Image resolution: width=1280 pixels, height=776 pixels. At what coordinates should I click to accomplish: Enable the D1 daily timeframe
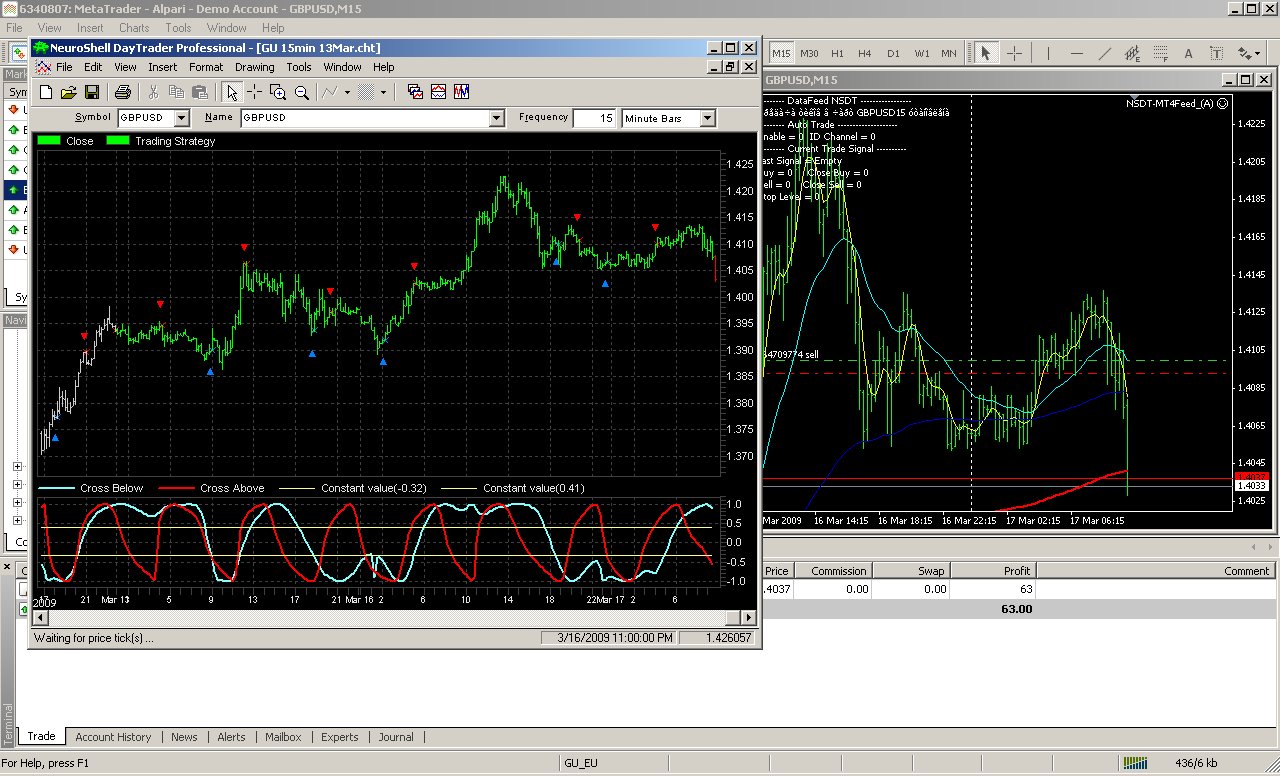coord(893,53)
